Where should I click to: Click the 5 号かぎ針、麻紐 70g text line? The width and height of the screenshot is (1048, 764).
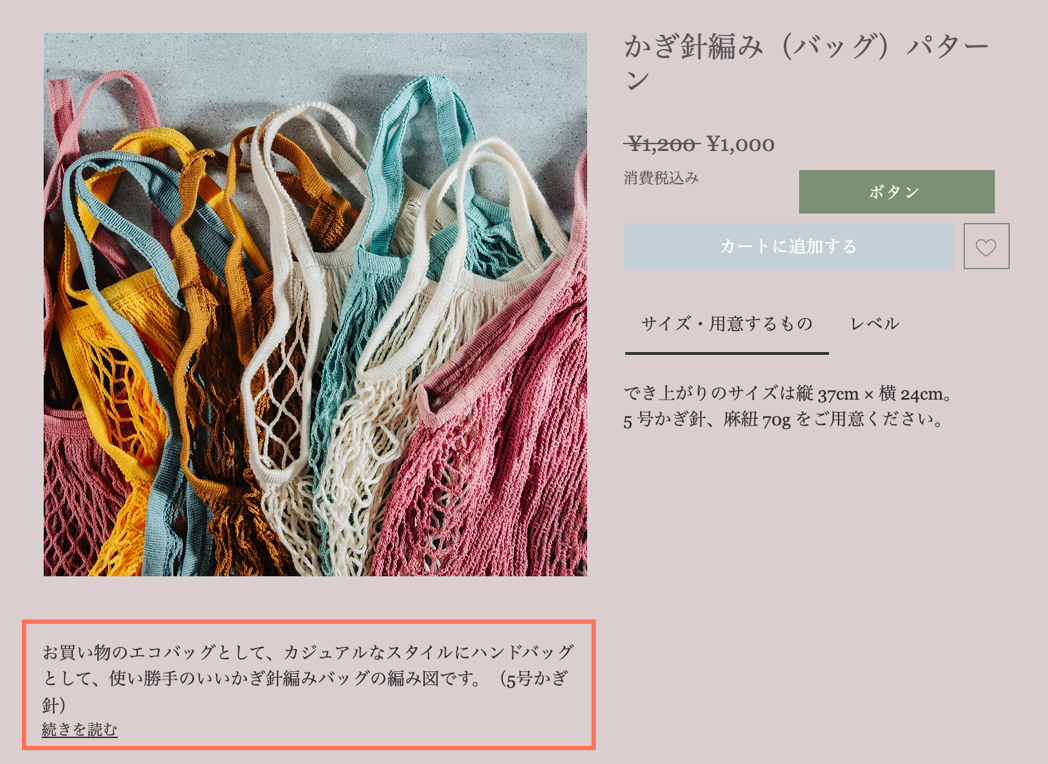tap(784, 420)
